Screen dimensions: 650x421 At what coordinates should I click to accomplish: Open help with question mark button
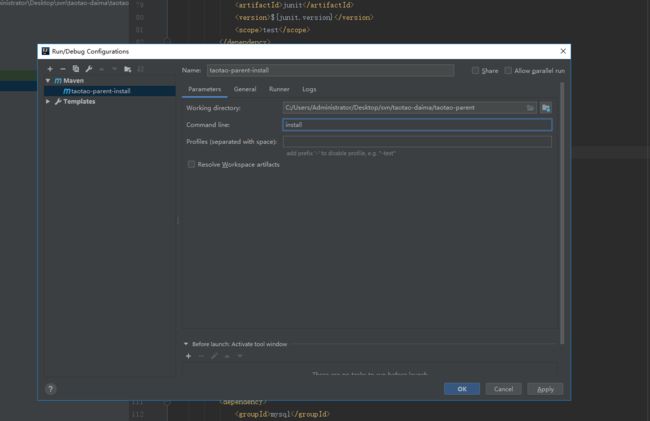tap(51, 389)
